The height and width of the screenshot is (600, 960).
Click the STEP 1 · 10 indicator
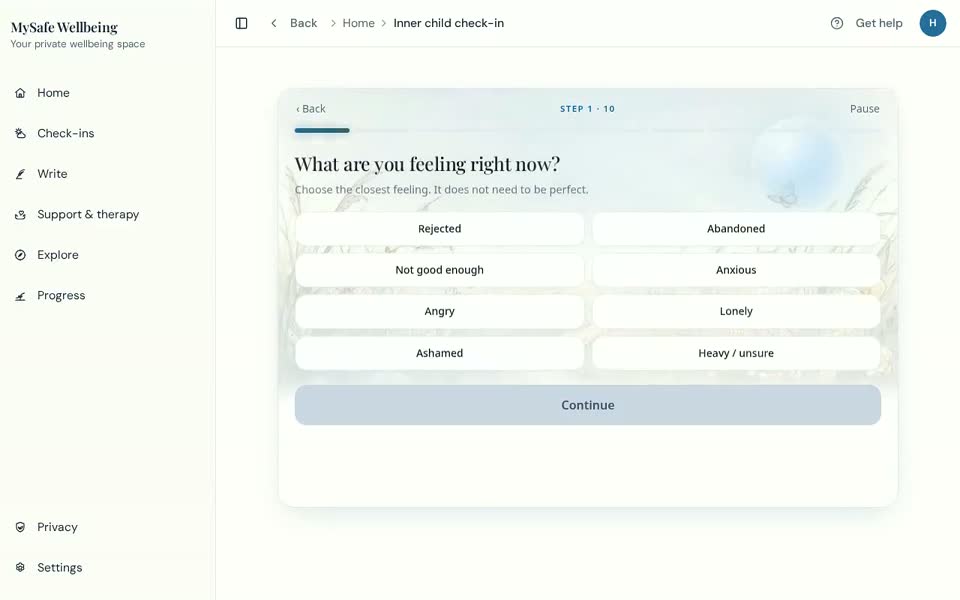pos(587,109)
